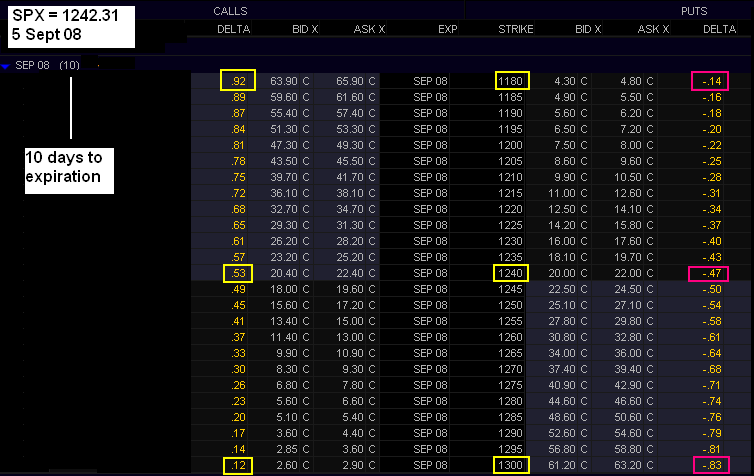The height and width of the screenshot is (476, 754).
Task: Click put ask 12.60 at 1215 strike
Action: [628, 193]
